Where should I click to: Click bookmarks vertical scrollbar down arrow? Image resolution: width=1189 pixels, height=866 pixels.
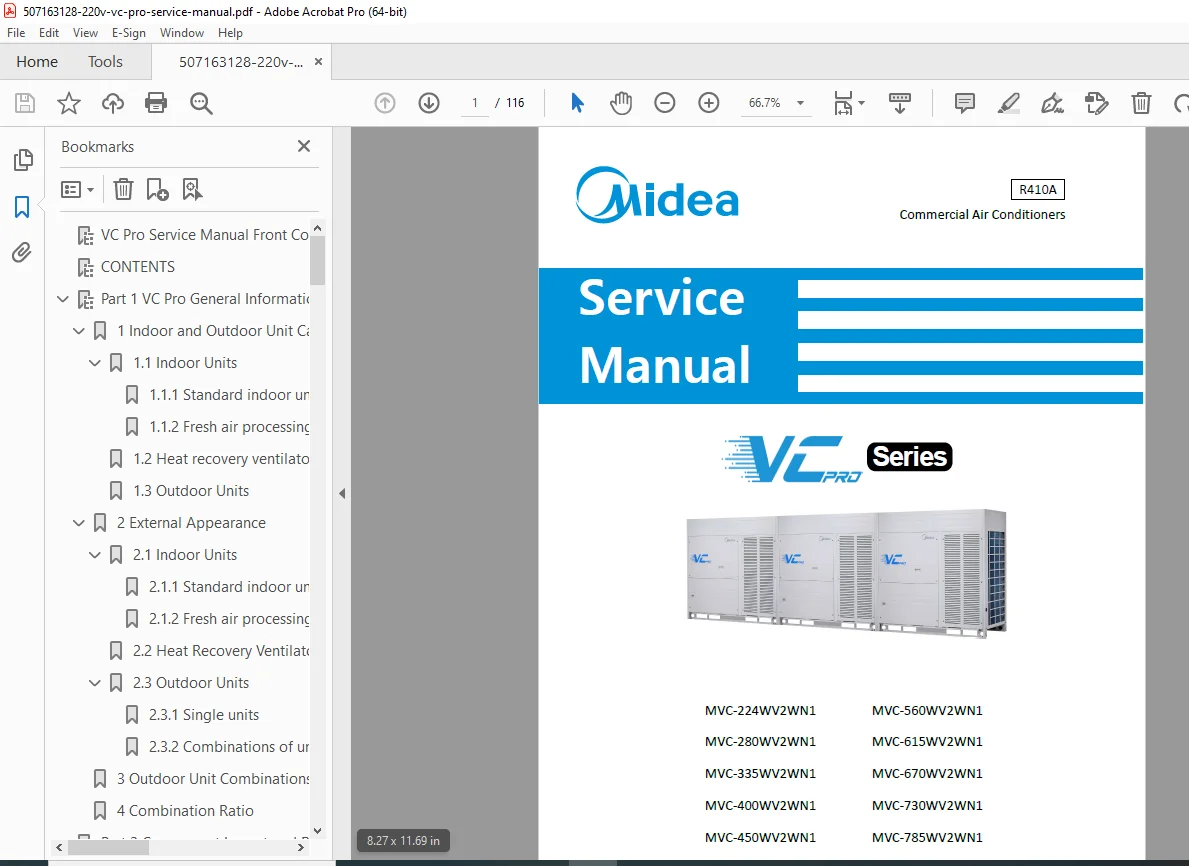tap(318, 830)
